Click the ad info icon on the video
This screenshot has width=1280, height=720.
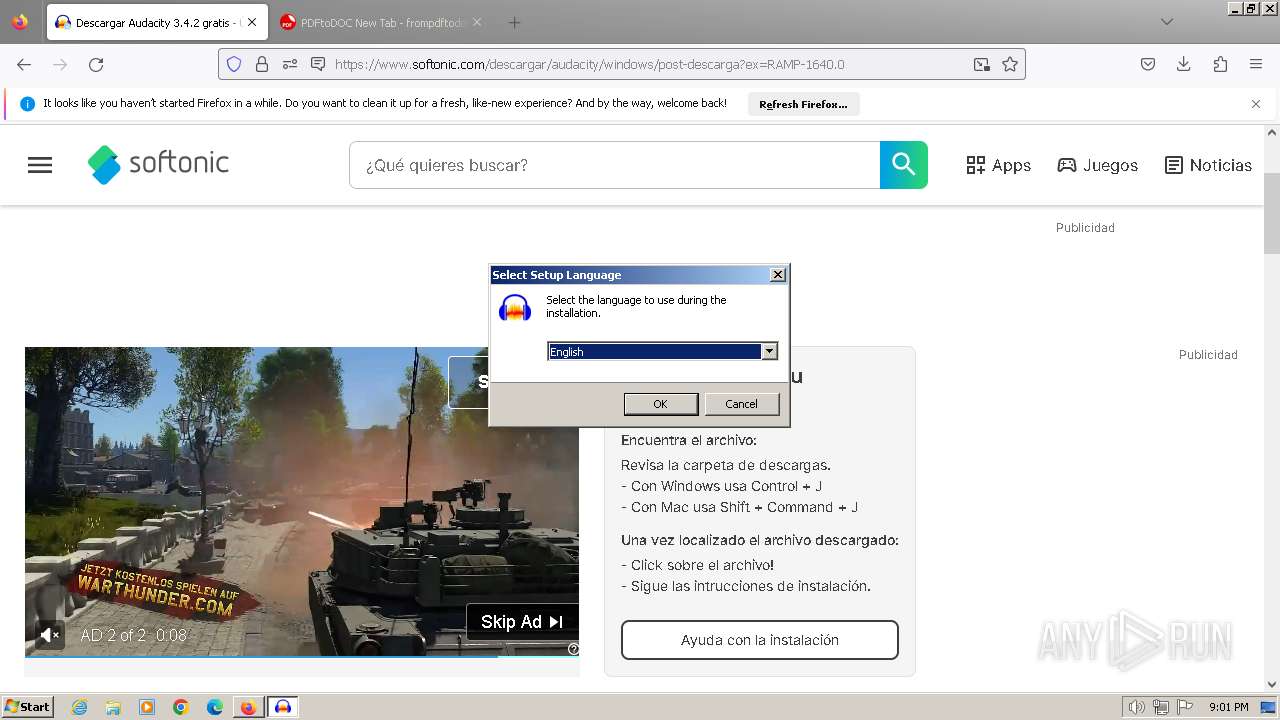tap(573, 649)
